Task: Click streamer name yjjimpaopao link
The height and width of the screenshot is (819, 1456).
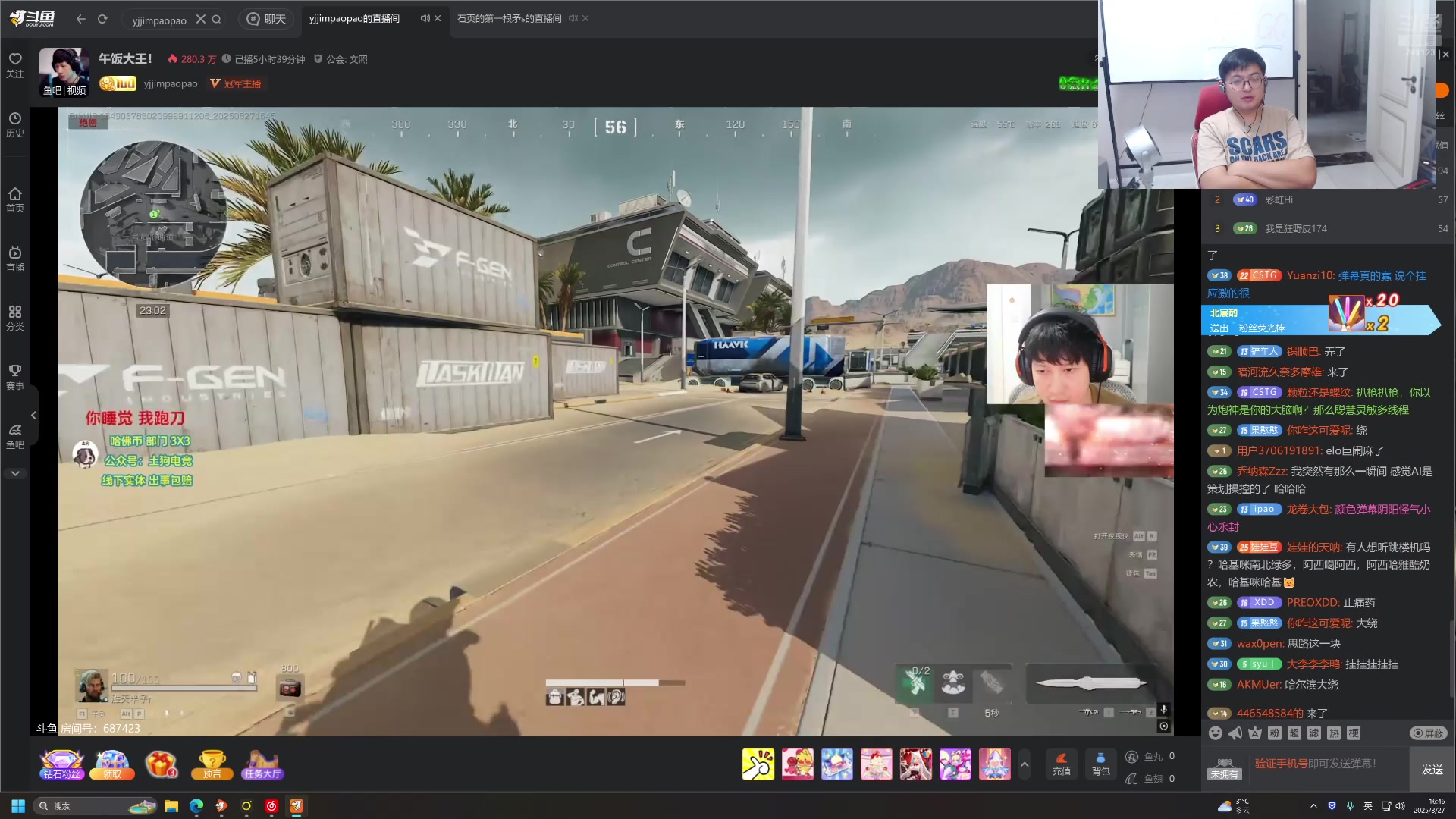Action: click(x=171, y=83)
